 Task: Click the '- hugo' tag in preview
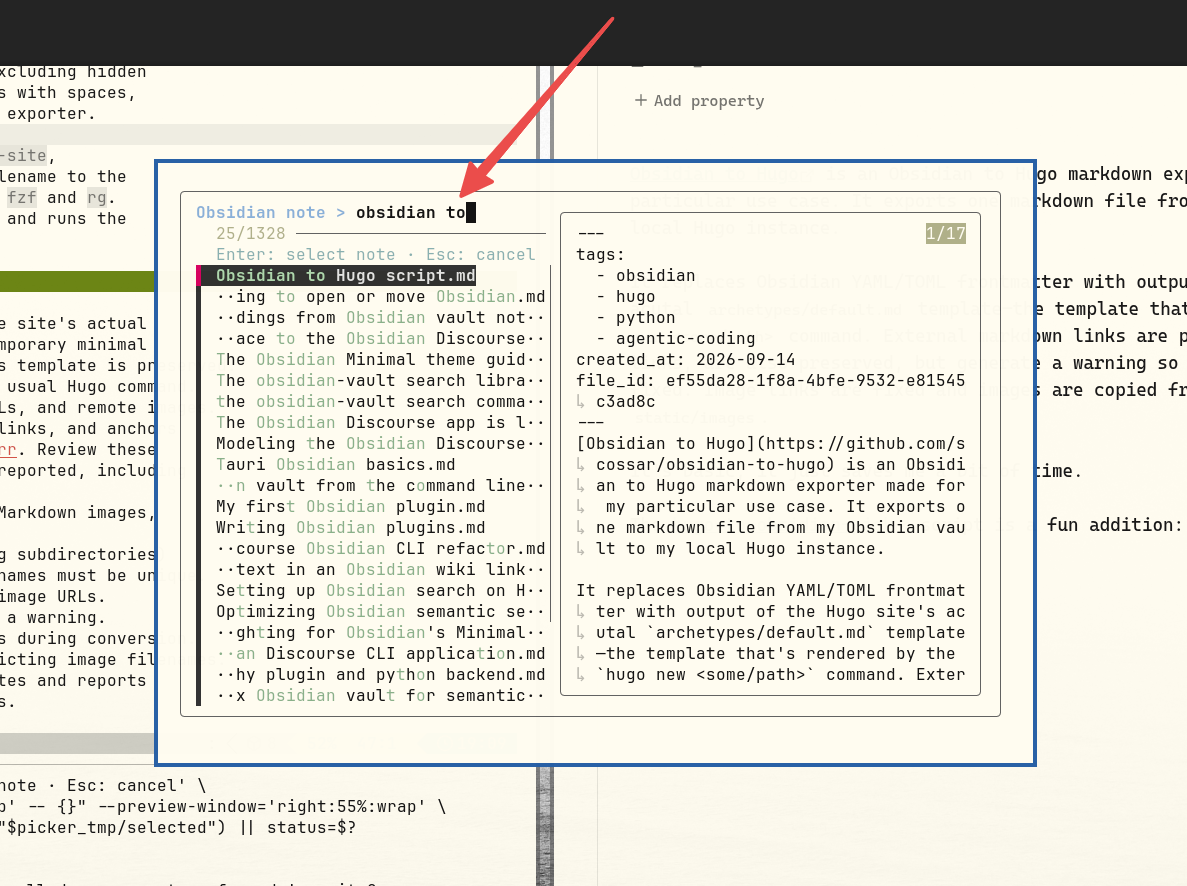point(625,297)
